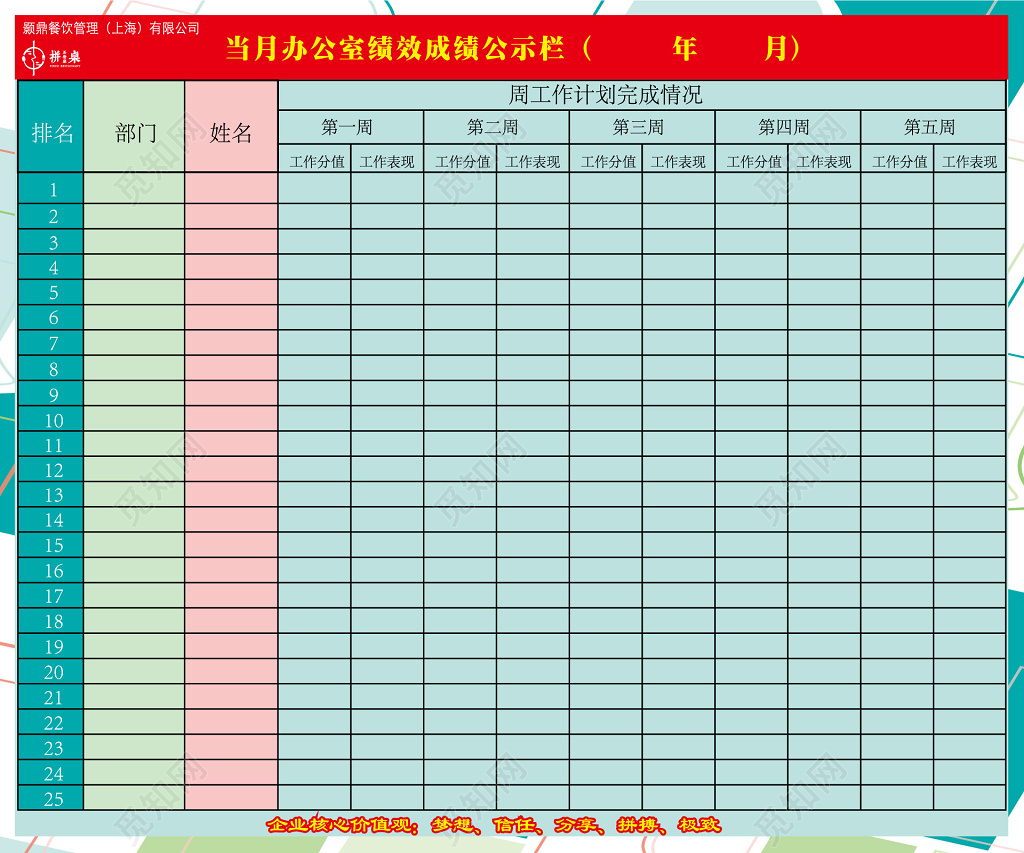Click the 姓名 column header
Screen dimensions: 1024x853
pyautogui.click(x=231, y=131)
